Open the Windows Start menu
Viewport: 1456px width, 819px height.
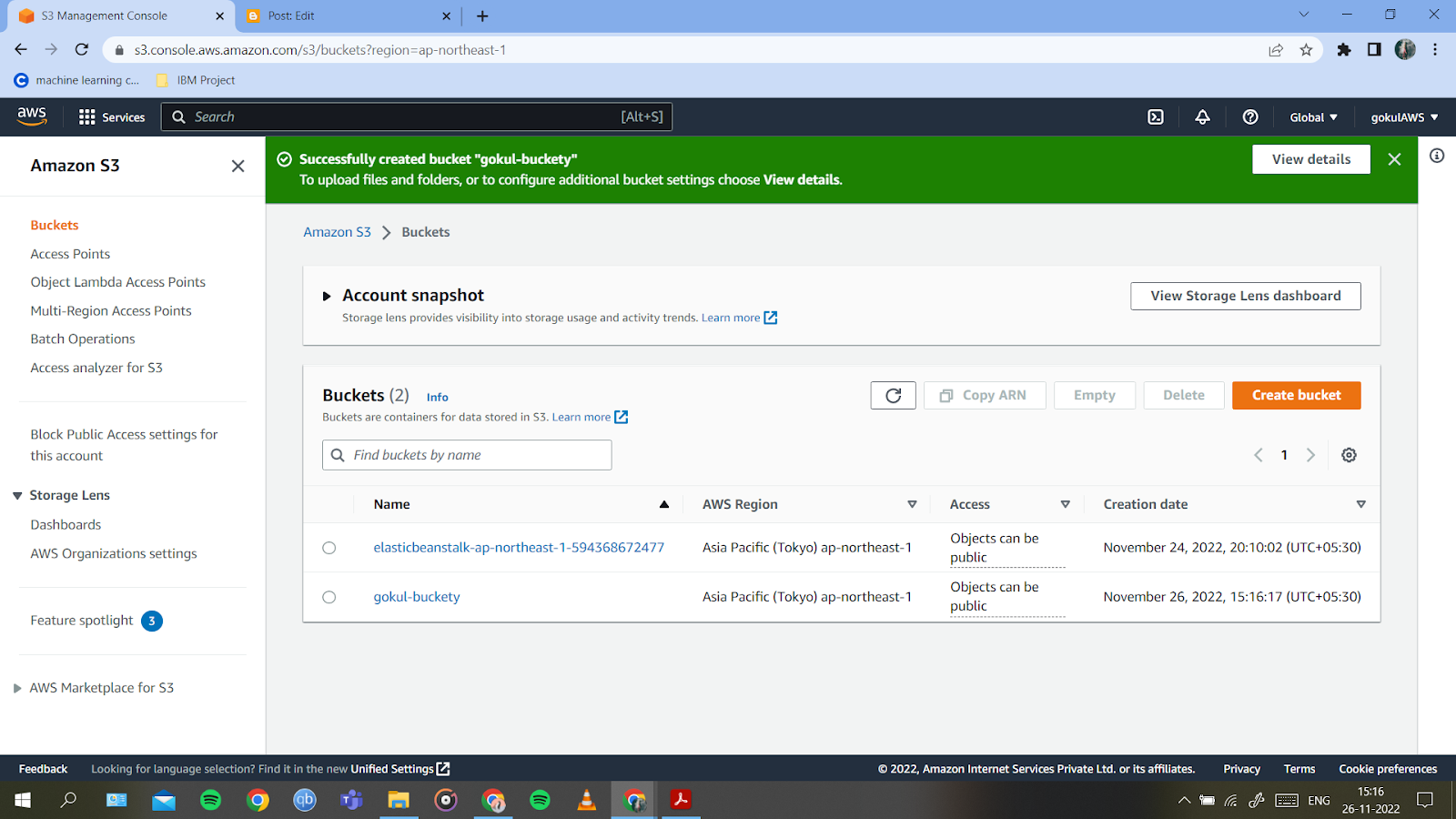click(x=23, y=800)
